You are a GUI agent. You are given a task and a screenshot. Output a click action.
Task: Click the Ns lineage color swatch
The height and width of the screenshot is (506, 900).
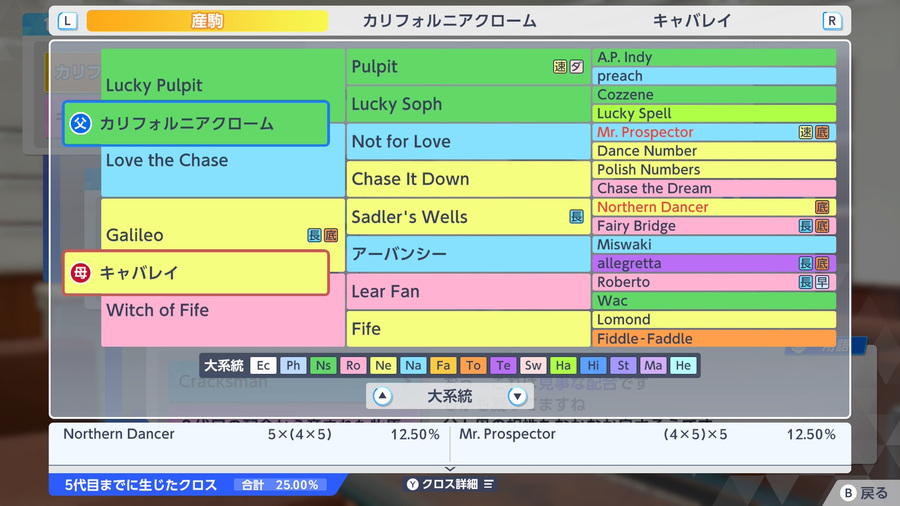point(323,365)
